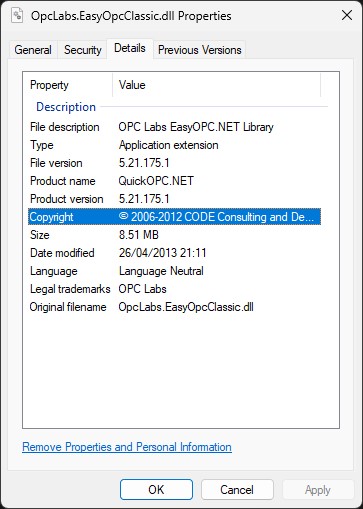The image size is (363, 509).
Task: Click the OK button
Action: (156, 490)
